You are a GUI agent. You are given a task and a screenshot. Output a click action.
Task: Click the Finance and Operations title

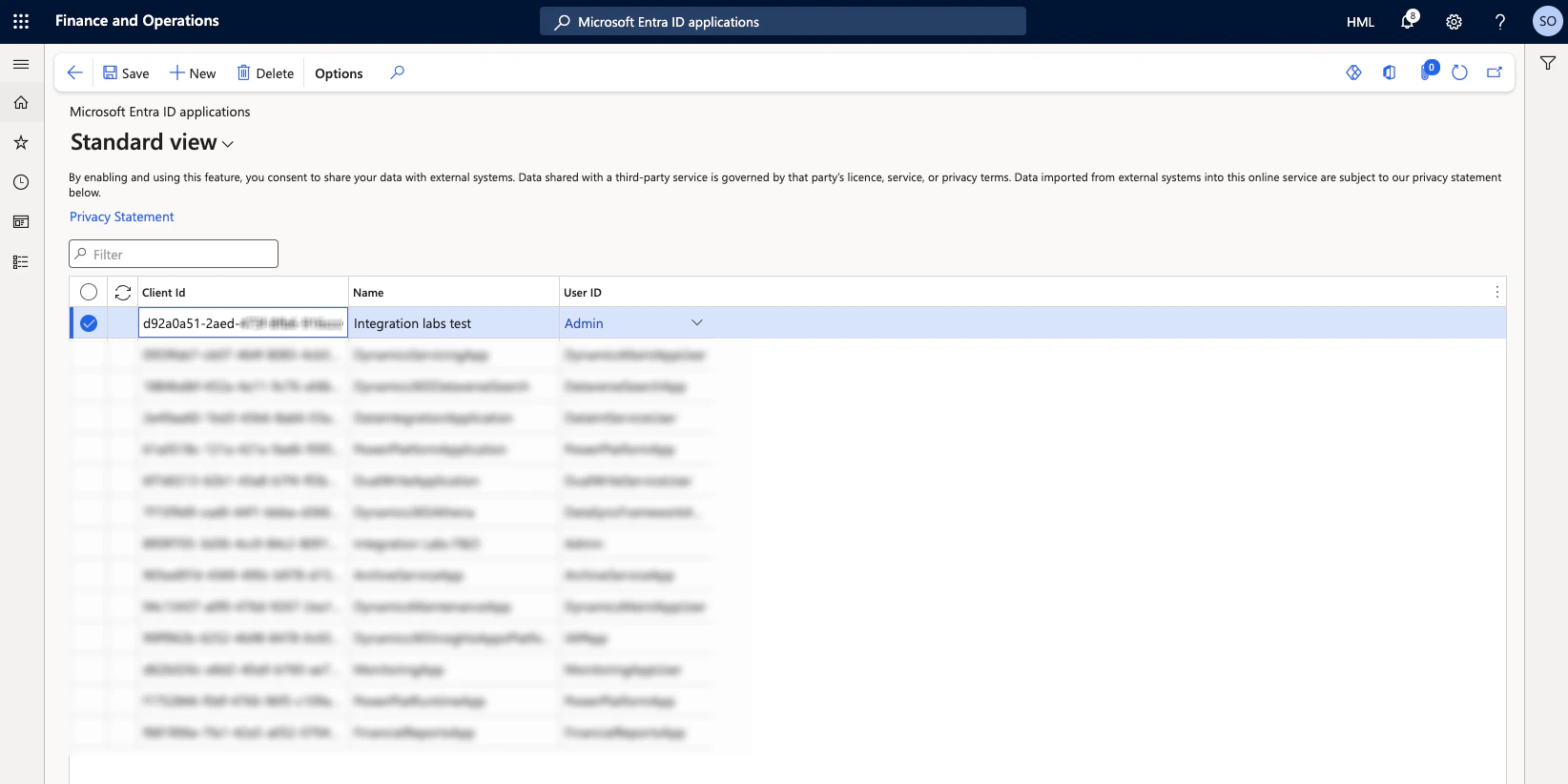coord(137,21)
